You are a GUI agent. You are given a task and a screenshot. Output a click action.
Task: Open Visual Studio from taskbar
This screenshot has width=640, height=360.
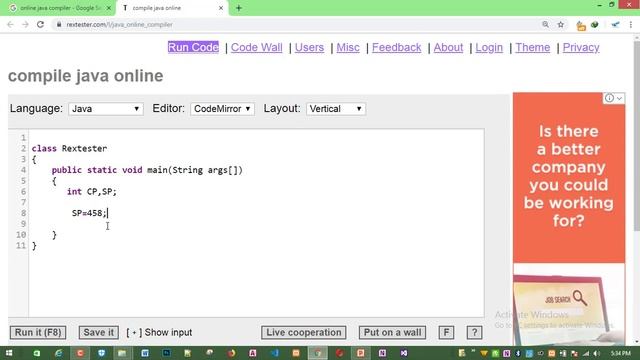click(404, 353)
